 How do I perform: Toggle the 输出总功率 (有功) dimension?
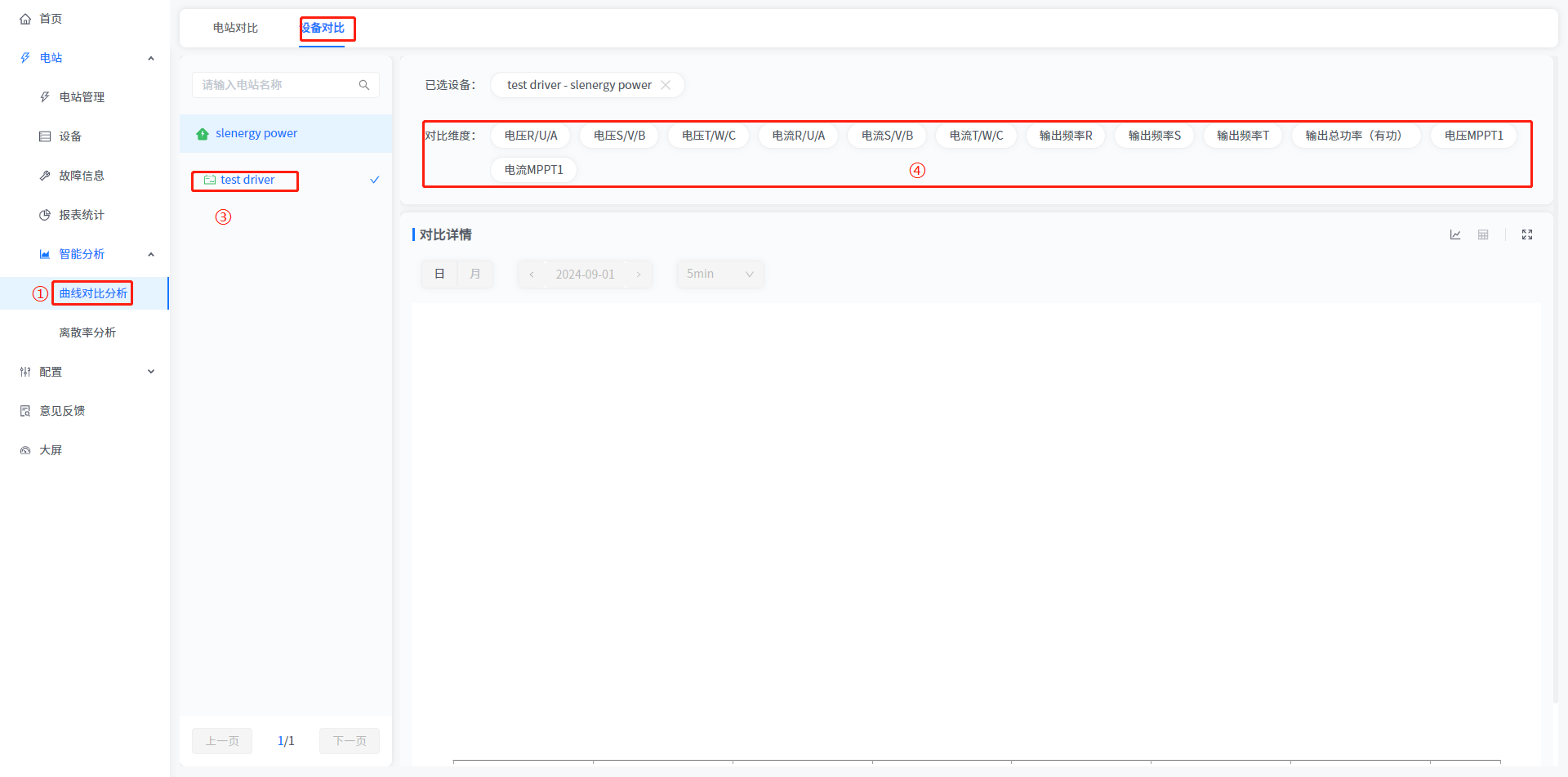tap(1353, 136)
